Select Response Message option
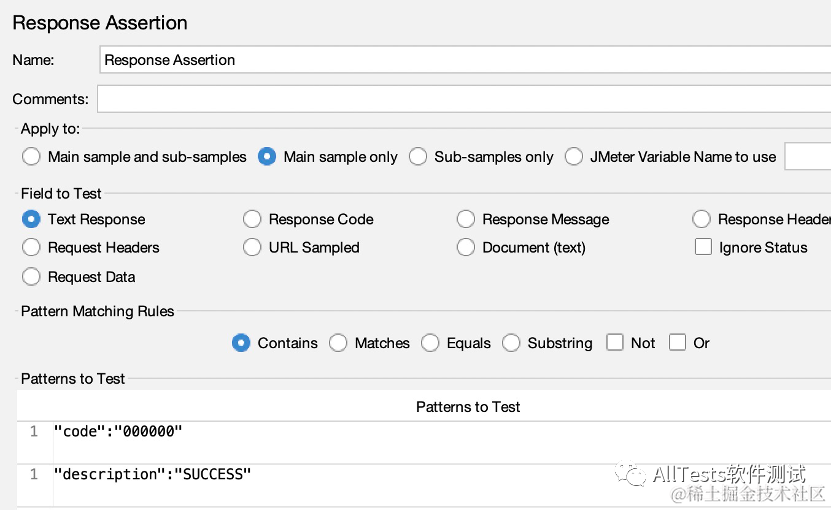 click(x=466, y=219)
